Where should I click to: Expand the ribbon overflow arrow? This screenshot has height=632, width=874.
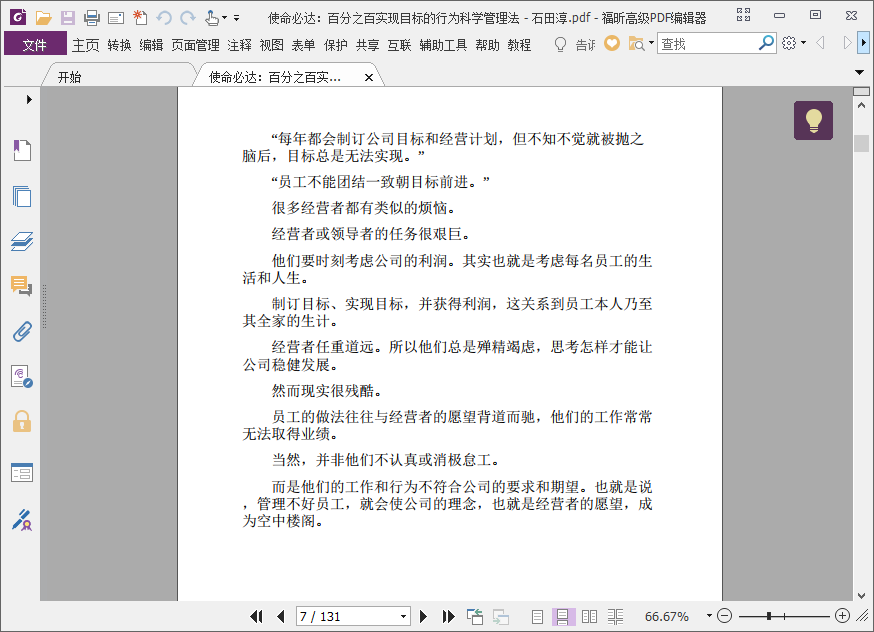pos(863,42)
